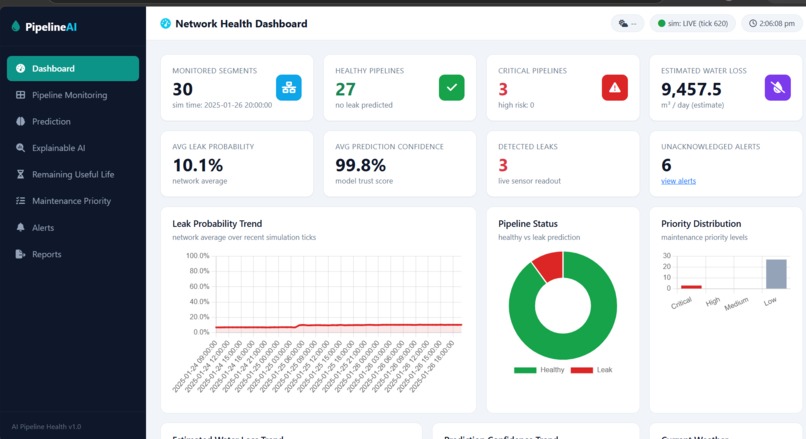806x439 pixels.
Task: Click the green checkmark icon on Healthy Pipelines card
Action: point(452,88)
